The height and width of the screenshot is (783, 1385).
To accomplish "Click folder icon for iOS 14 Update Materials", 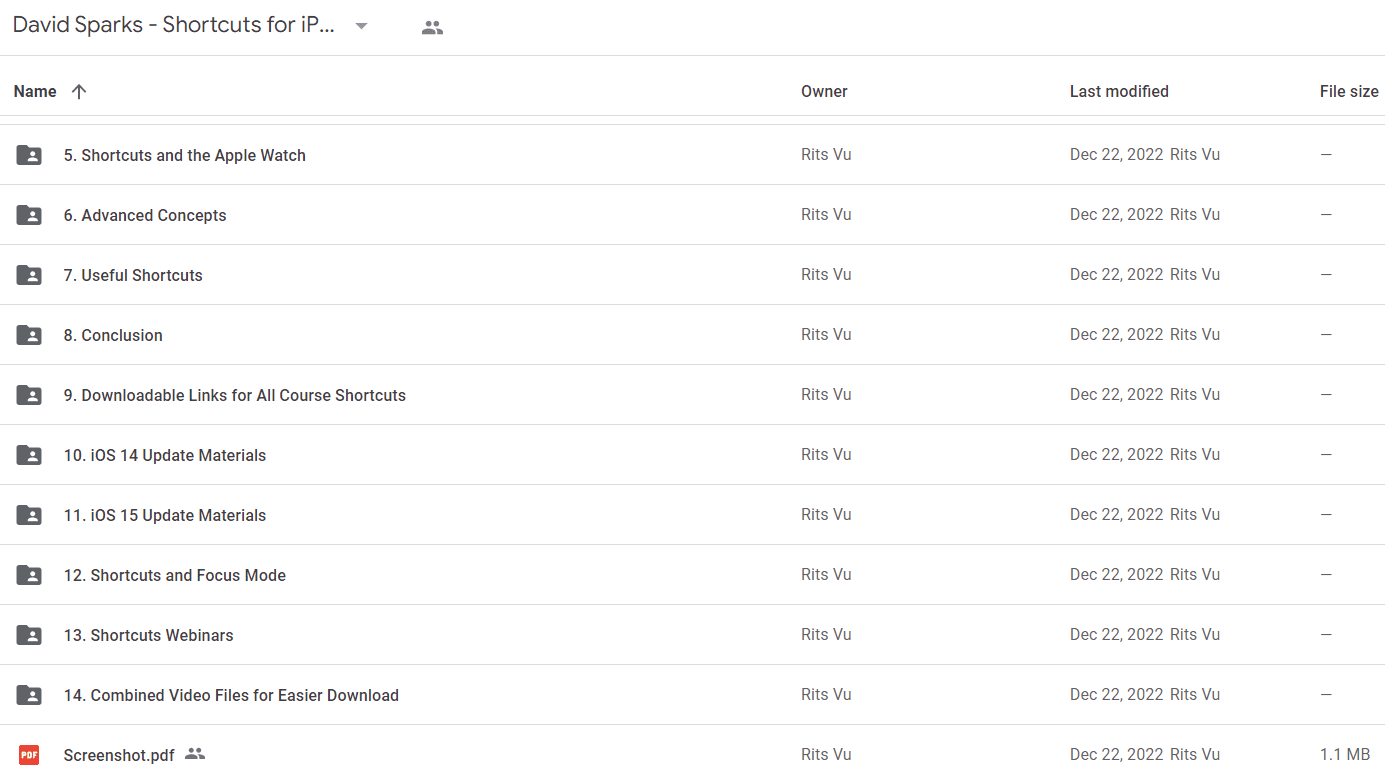I will (x=29, y=455).
